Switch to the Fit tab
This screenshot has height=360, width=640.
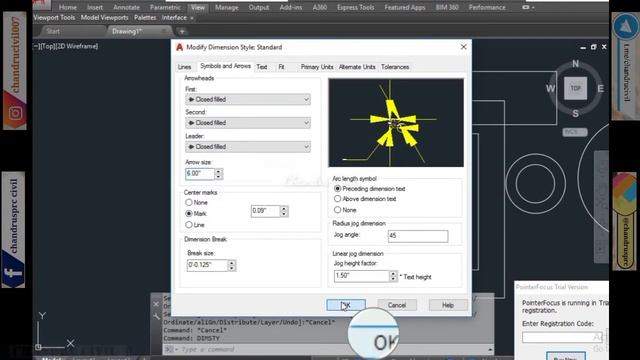(281, 67)
